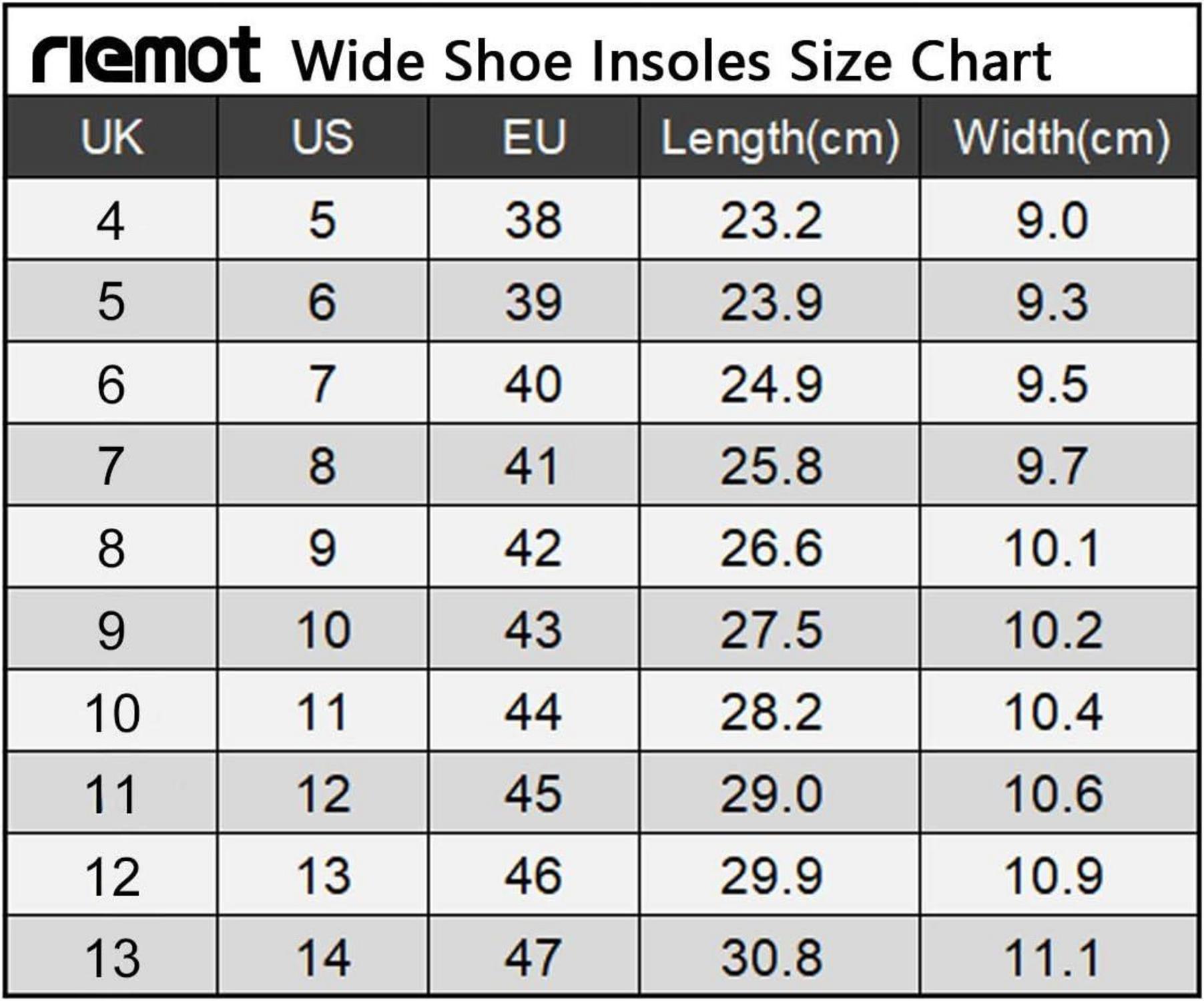
Task: Click the 29.0 length value
Action: (x=772, y=794)
